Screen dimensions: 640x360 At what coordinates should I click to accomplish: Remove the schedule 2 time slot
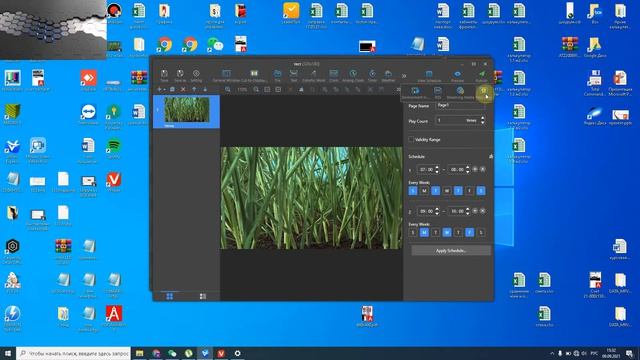tap(482, 211)
